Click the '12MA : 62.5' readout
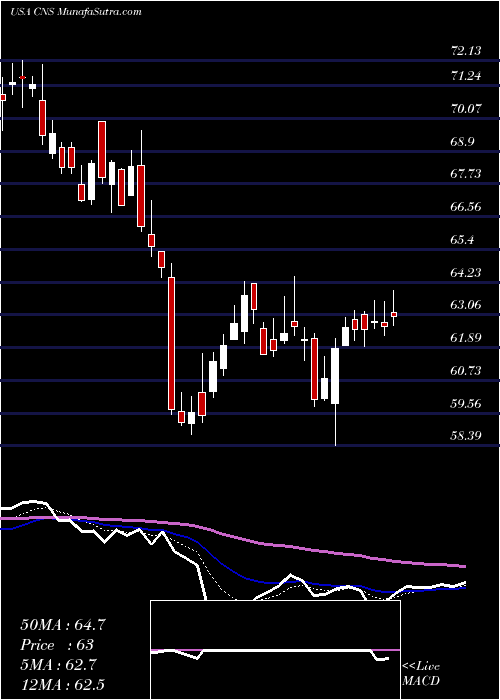This screenshot has width=500, height=700. (62, 684)
